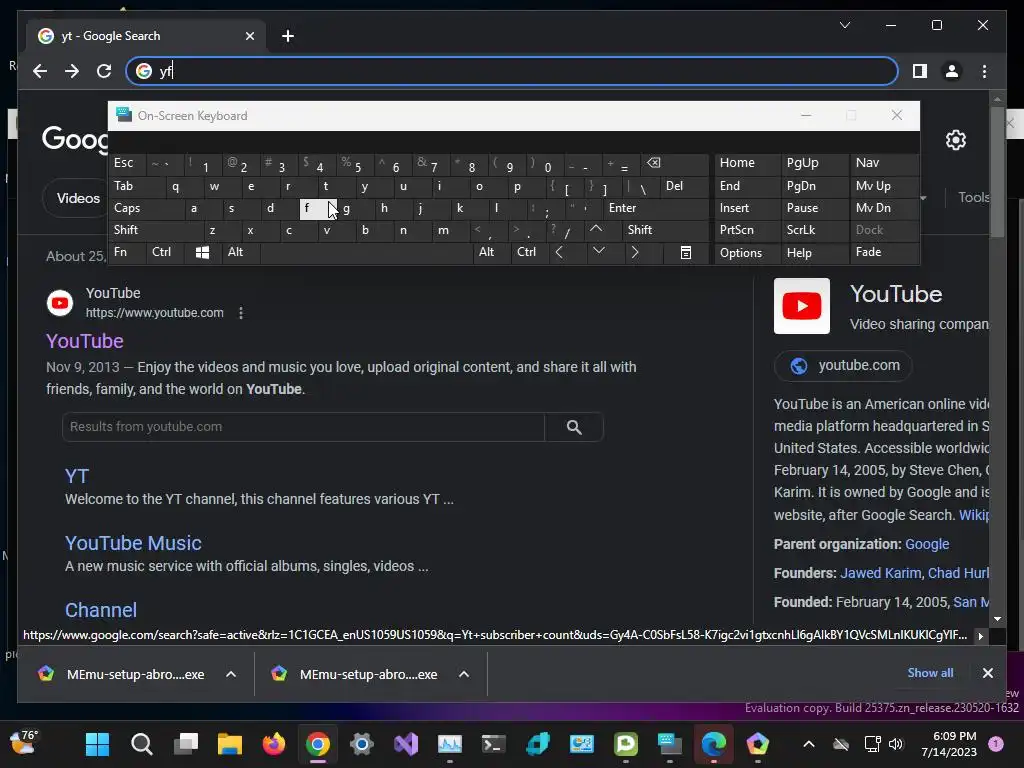Image resolution: width=1024 pixels, height=768 pixels.
Task: Toggle left Alt key on On-Screen Keyboard
Action: pos(240,253)
